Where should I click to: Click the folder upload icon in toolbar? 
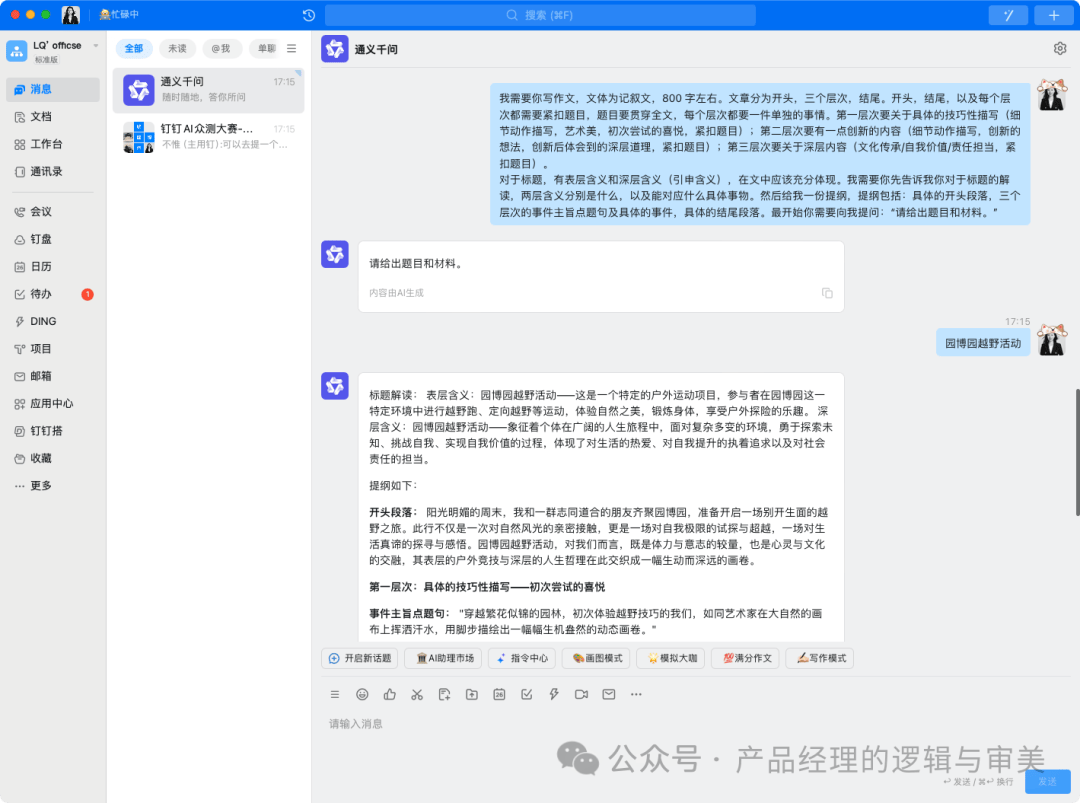(472, 694)
